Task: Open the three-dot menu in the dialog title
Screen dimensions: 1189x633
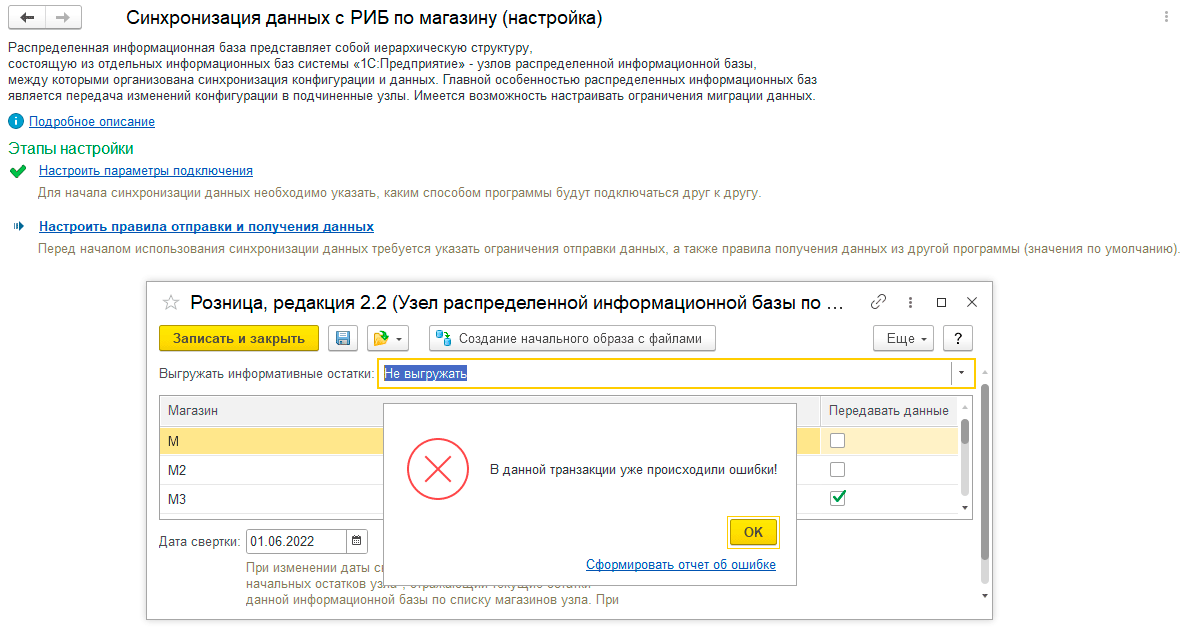Action: 910,302
